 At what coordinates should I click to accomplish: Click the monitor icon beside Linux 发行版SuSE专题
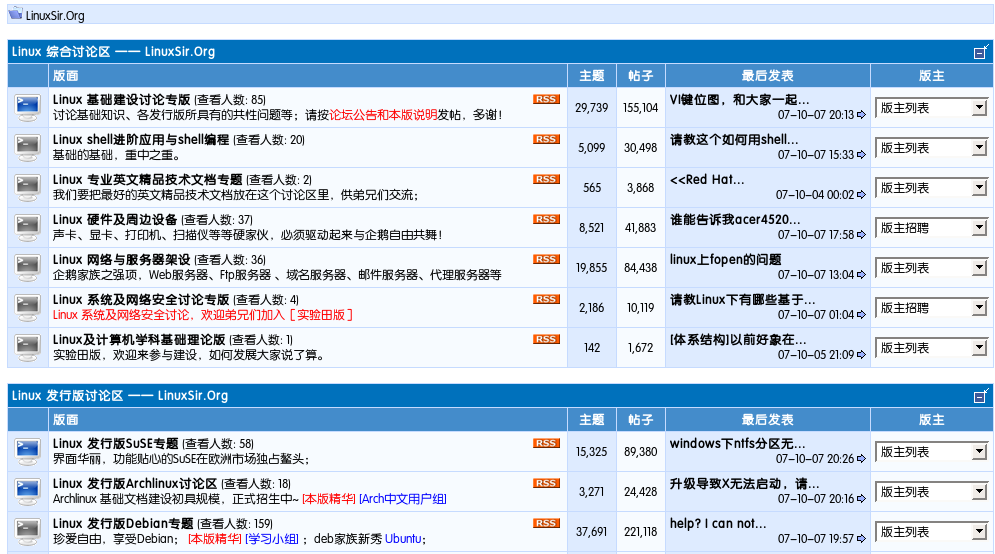(x=28, y=452)
